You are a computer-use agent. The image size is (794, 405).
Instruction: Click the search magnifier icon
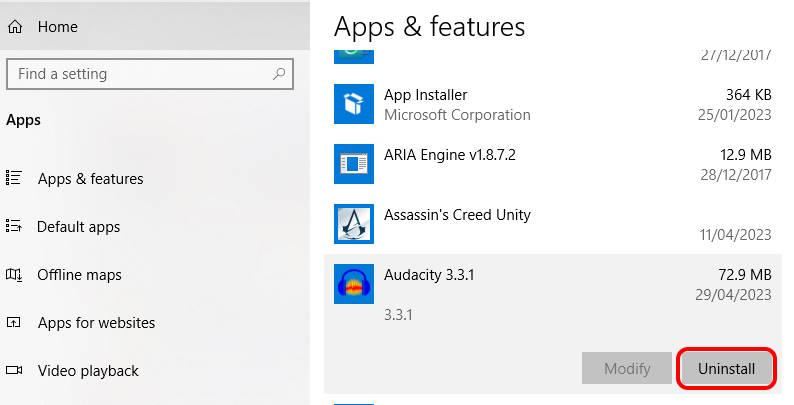point(279,74)
